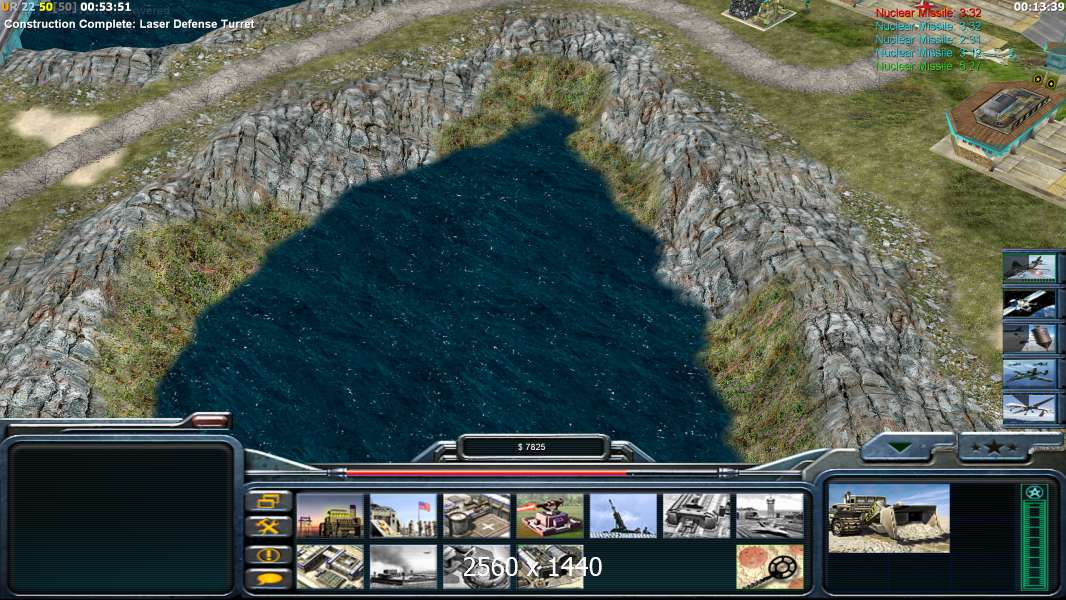Select the Airfield build icon

click(770, 516)
